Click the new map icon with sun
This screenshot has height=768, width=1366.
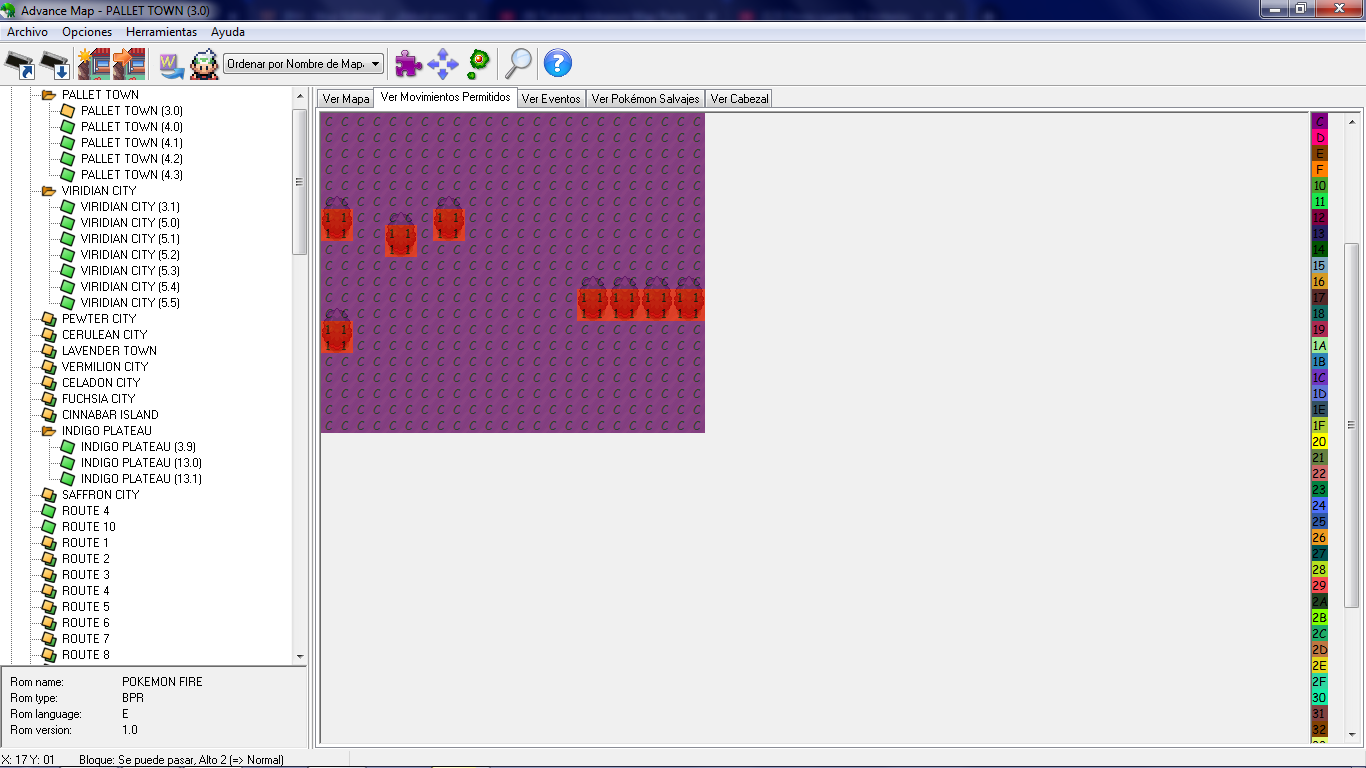coord(93,64)
